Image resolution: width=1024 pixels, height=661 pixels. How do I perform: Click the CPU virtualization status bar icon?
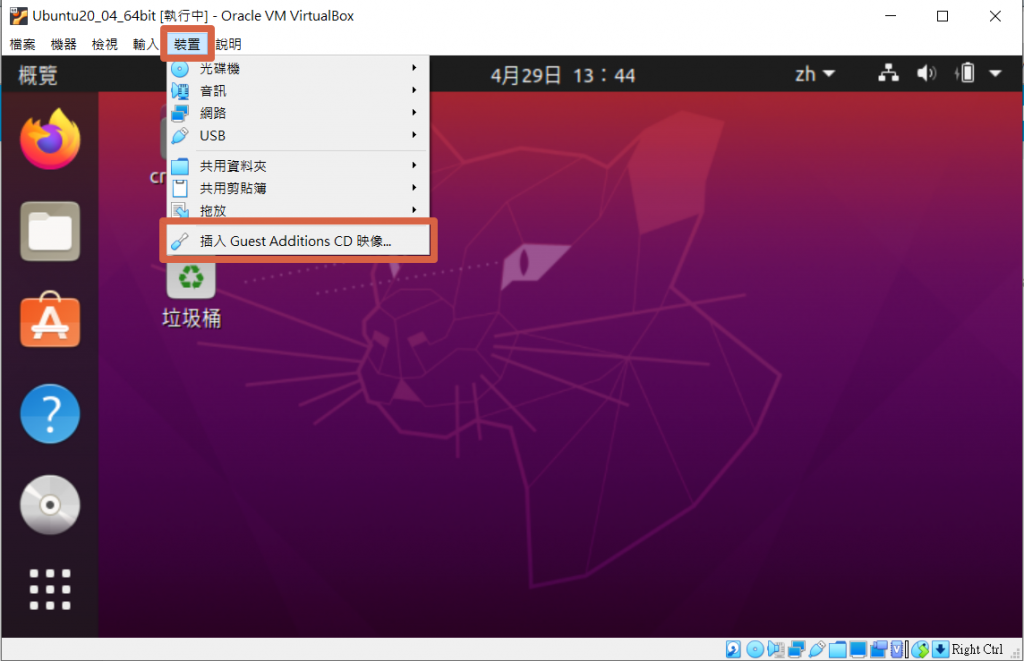[898, 649]
